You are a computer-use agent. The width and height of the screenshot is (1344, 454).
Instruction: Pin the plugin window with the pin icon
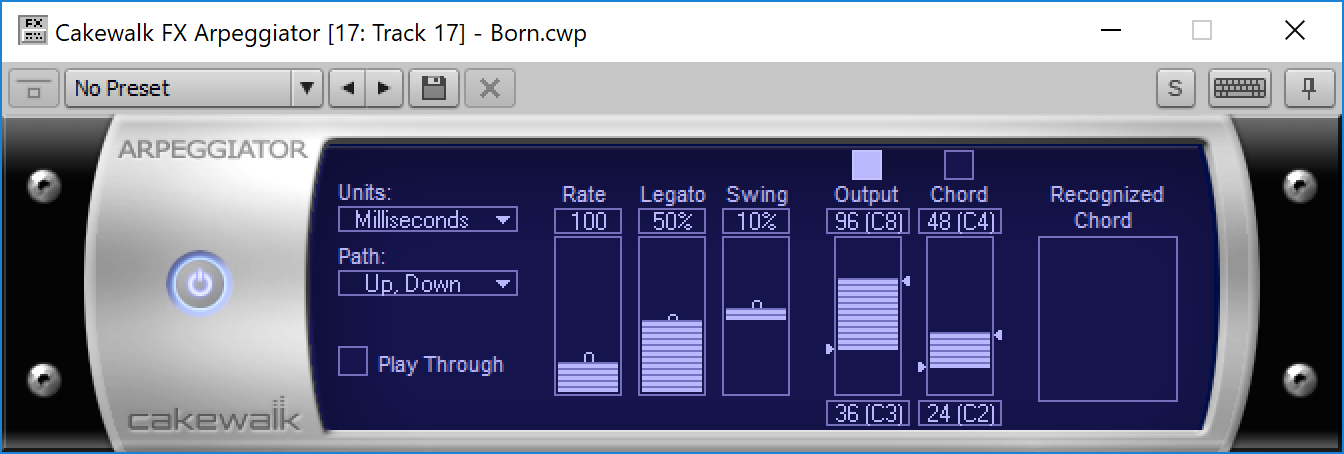click(x=1308, y=88)
